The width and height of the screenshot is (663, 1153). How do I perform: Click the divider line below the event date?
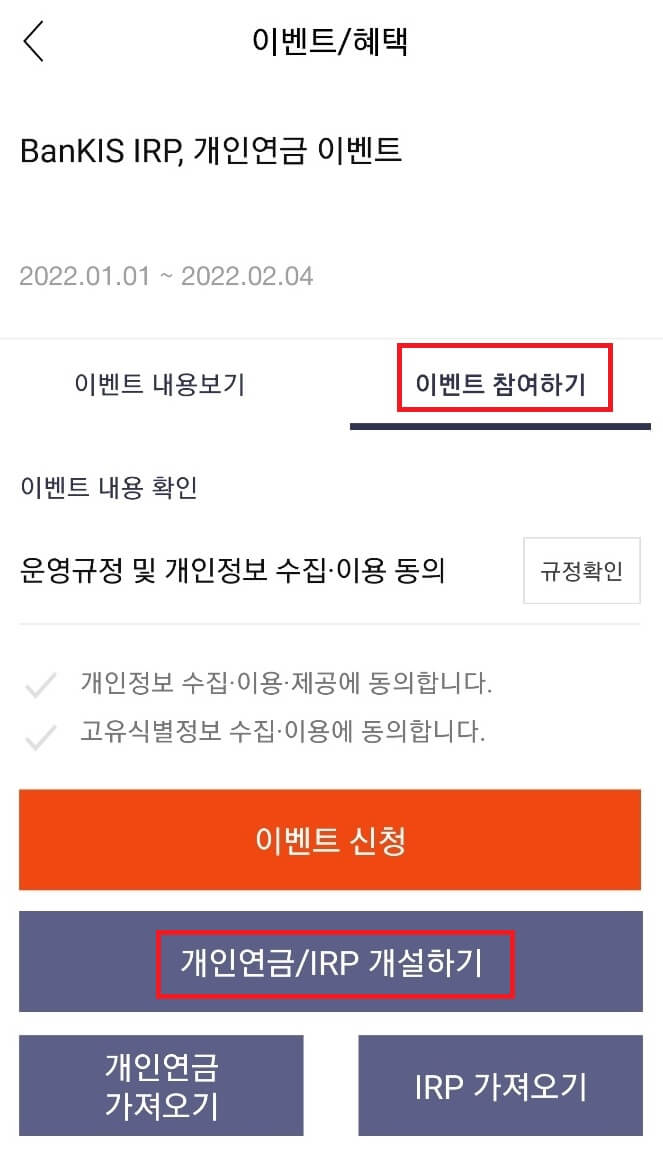(332, 339)
